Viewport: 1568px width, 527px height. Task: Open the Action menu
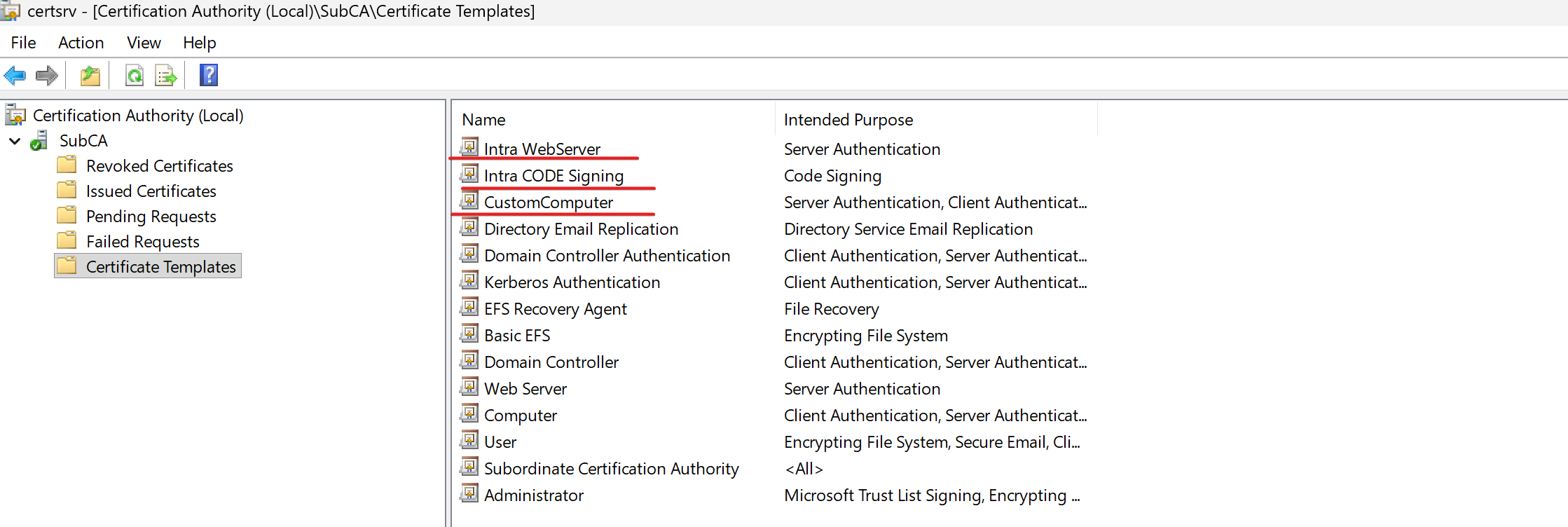(81, 43)
